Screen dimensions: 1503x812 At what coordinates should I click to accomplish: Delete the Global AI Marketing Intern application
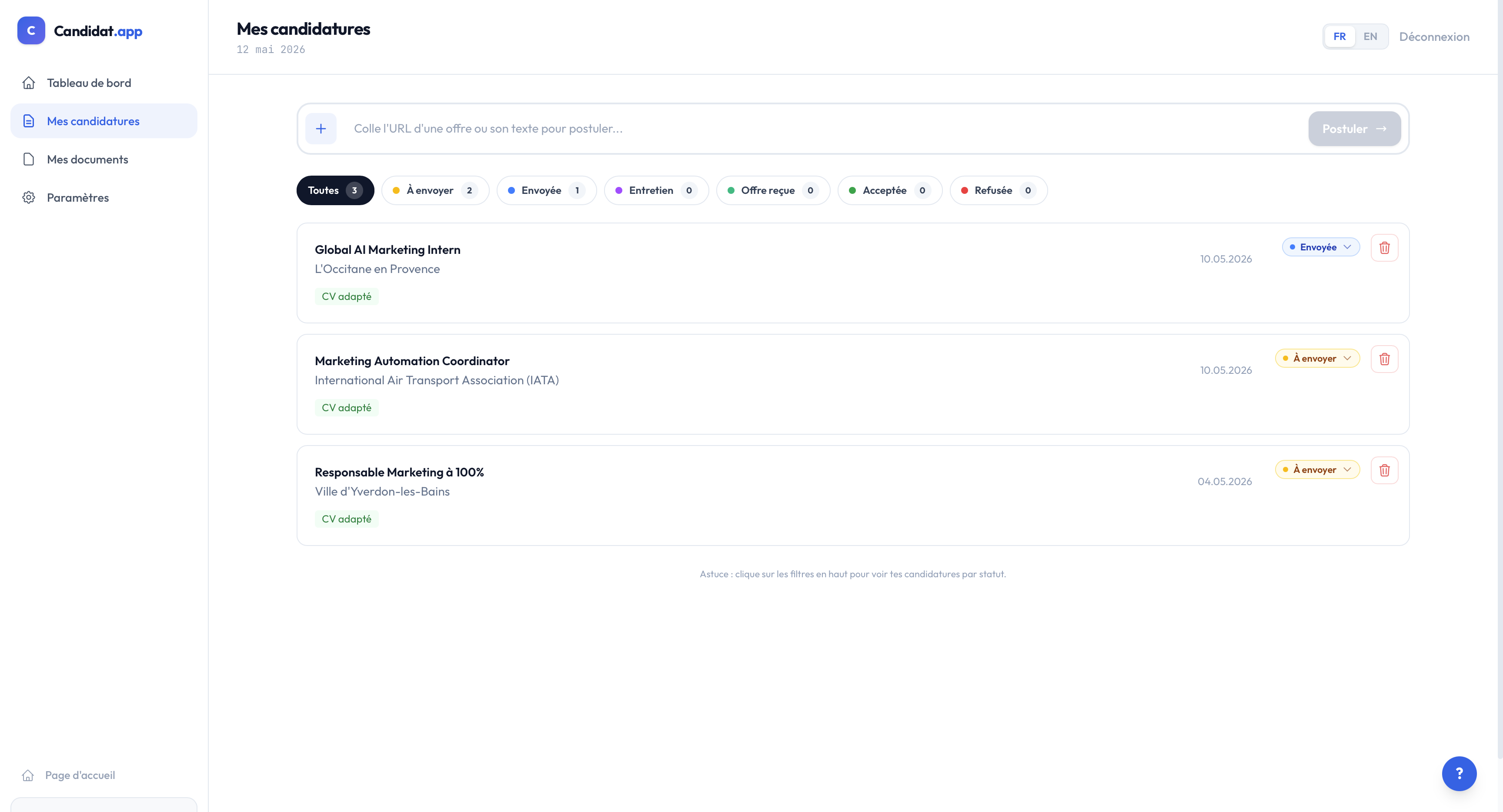tap(1384, 248)
